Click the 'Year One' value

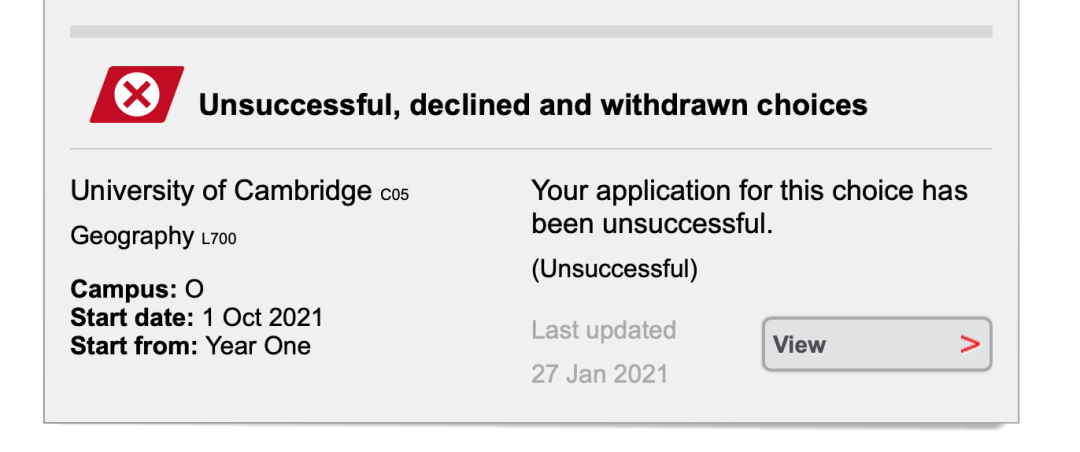click(258, 347)
